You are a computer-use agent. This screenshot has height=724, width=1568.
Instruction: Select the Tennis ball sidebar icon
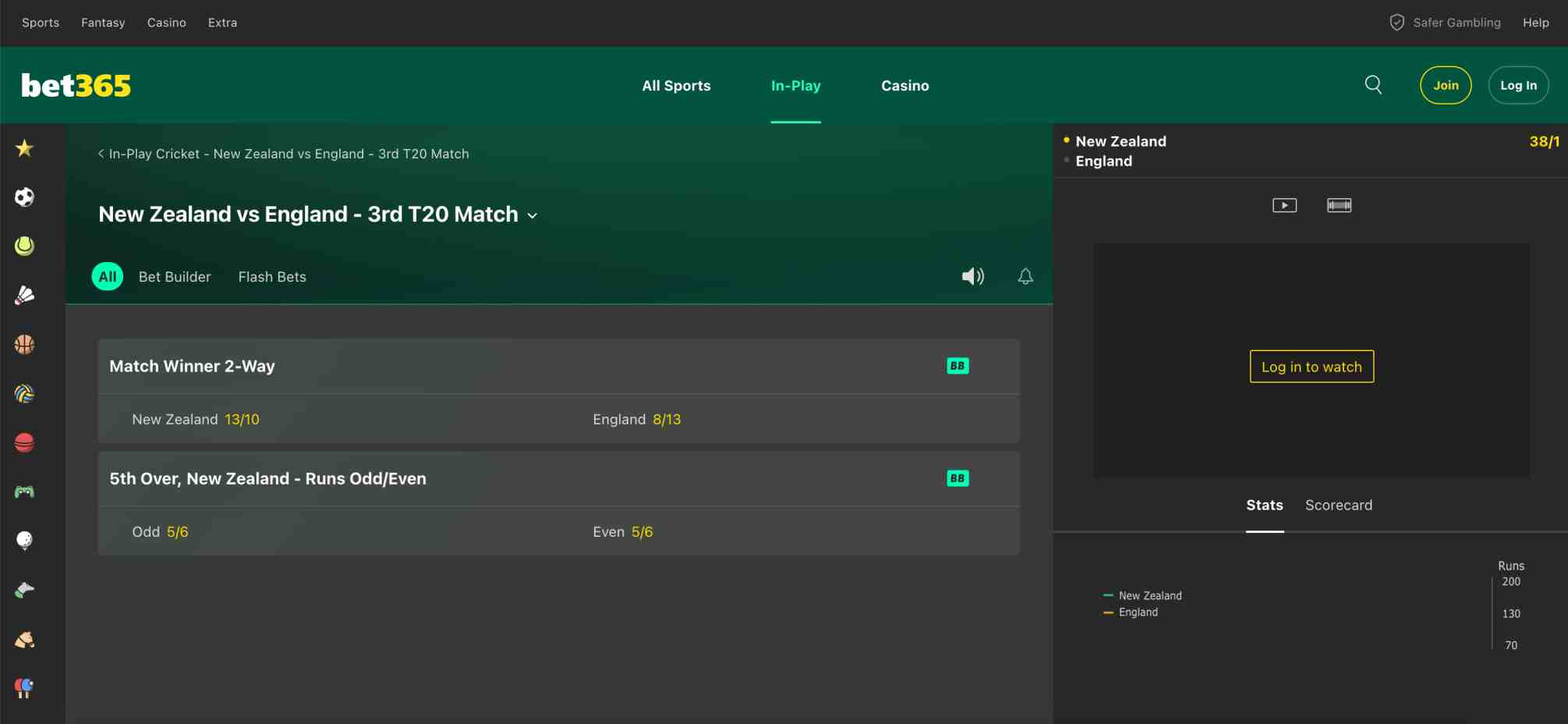[x=24, y=247]
